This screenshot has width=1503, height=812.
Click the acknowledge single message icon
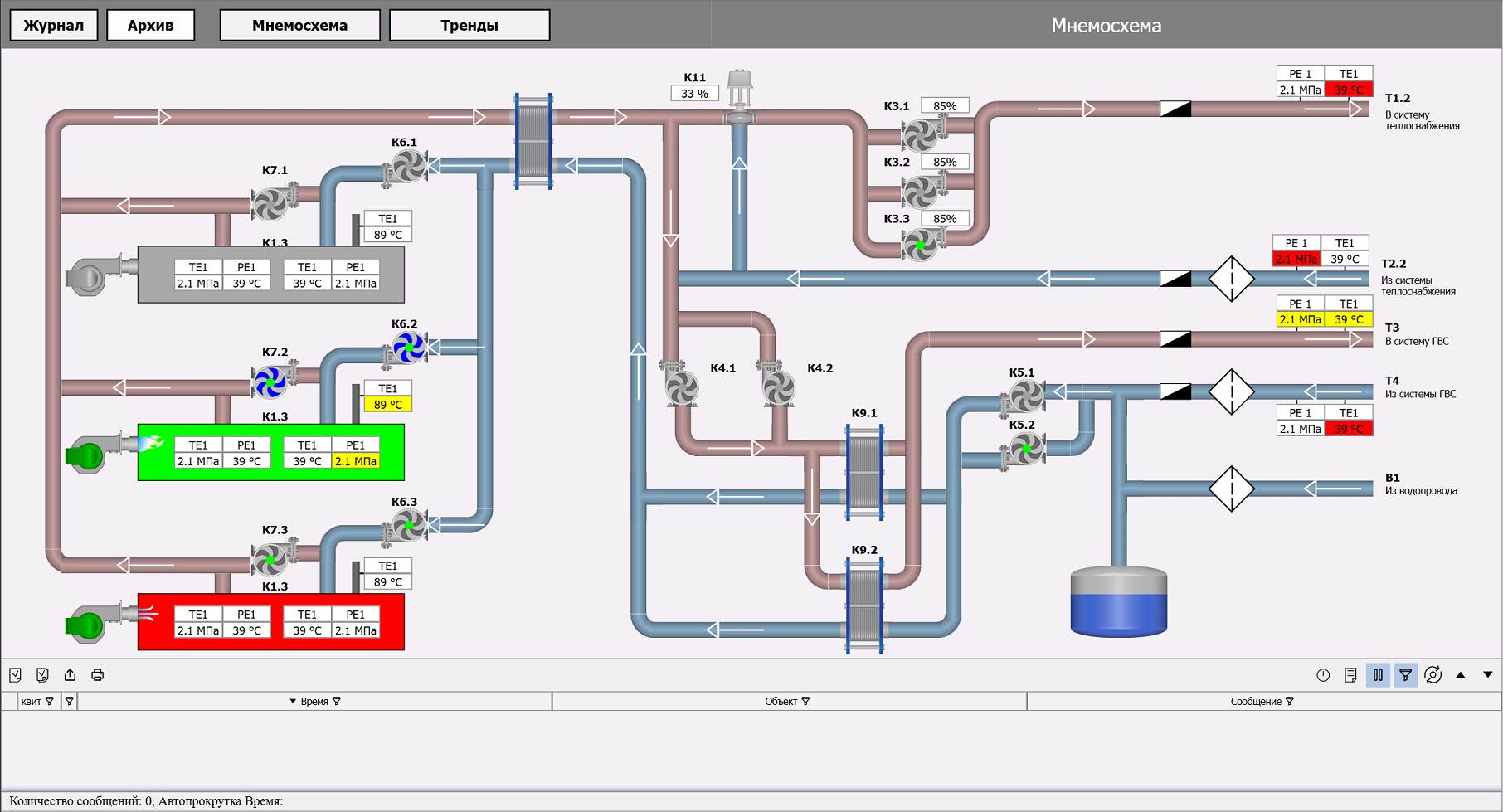point(16,675)
